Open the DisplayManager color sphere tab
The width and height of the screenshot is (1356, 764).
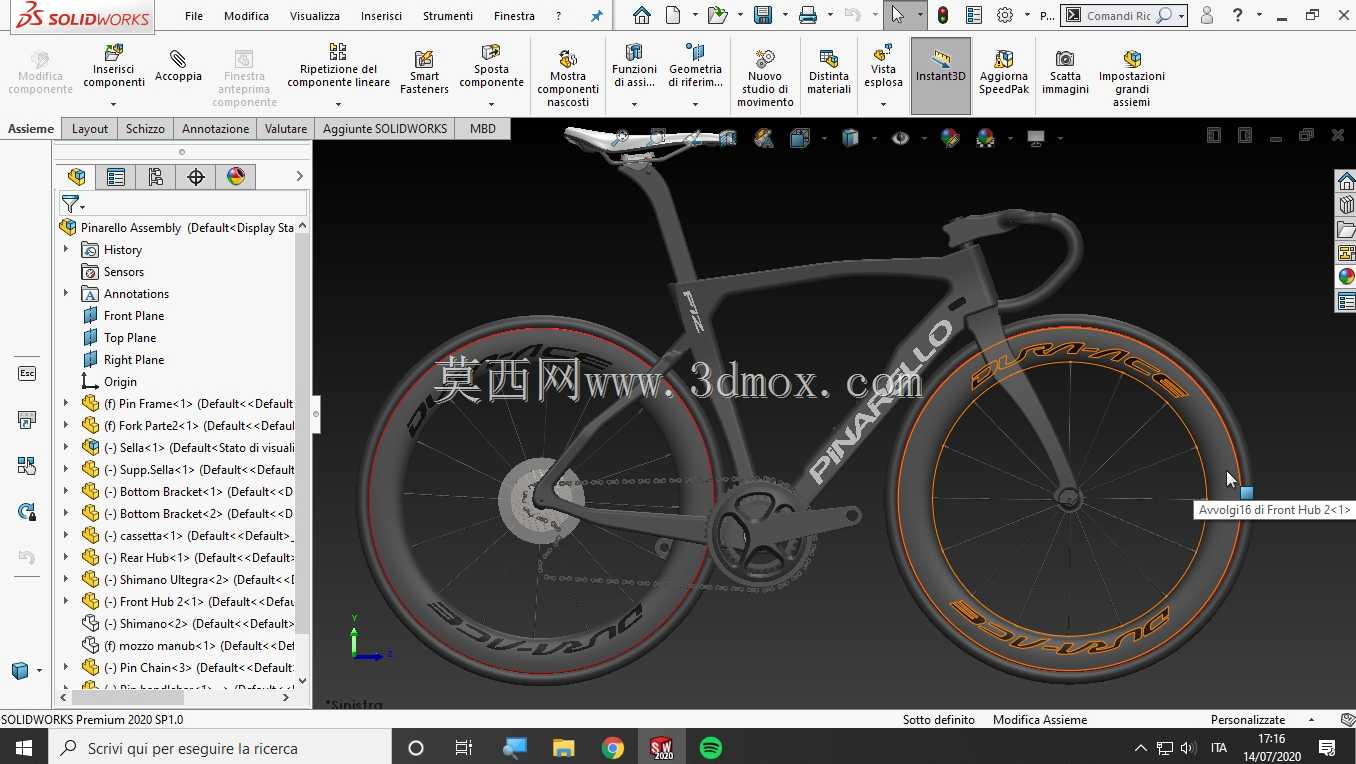click(x=236, y=177)
